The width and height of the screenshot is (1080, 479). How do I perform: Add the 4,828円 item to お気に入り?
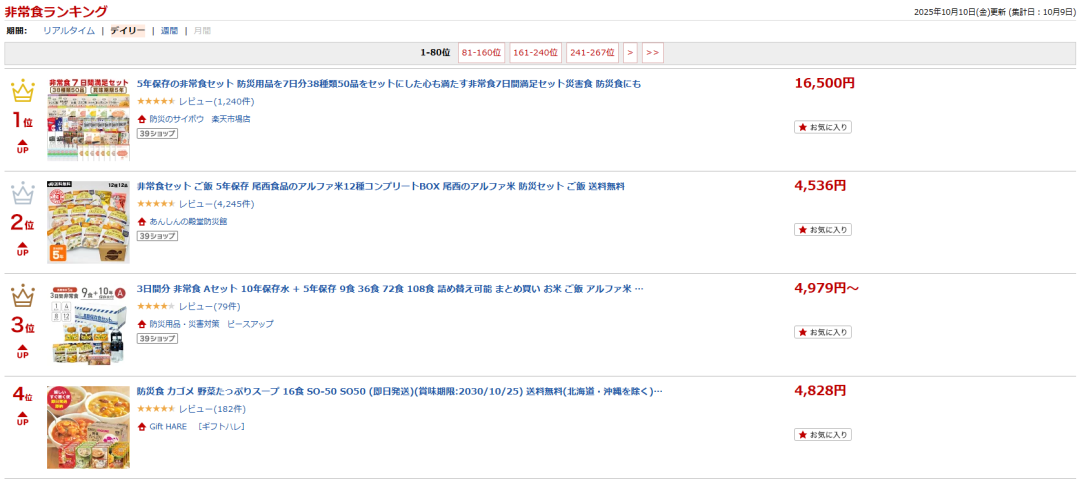coord(822,435)
